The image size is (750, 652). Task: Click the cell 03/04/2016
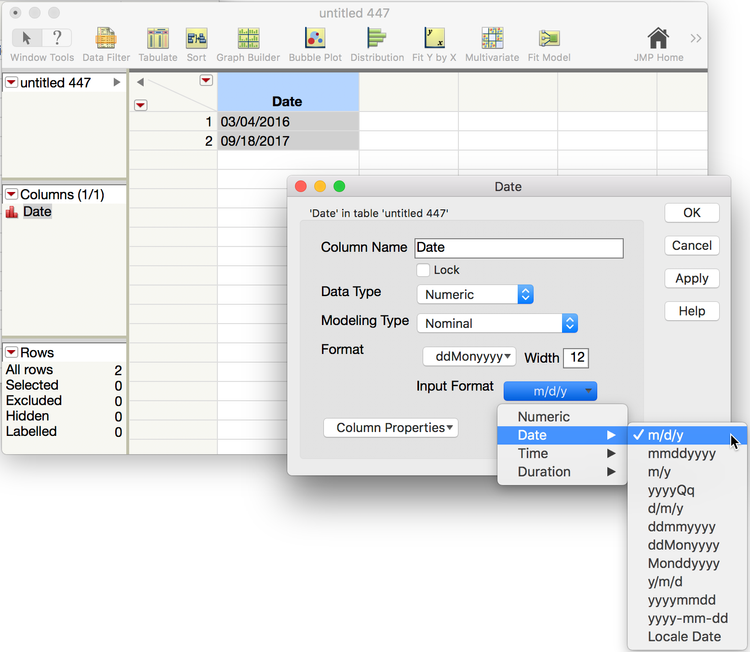[288, 122]
